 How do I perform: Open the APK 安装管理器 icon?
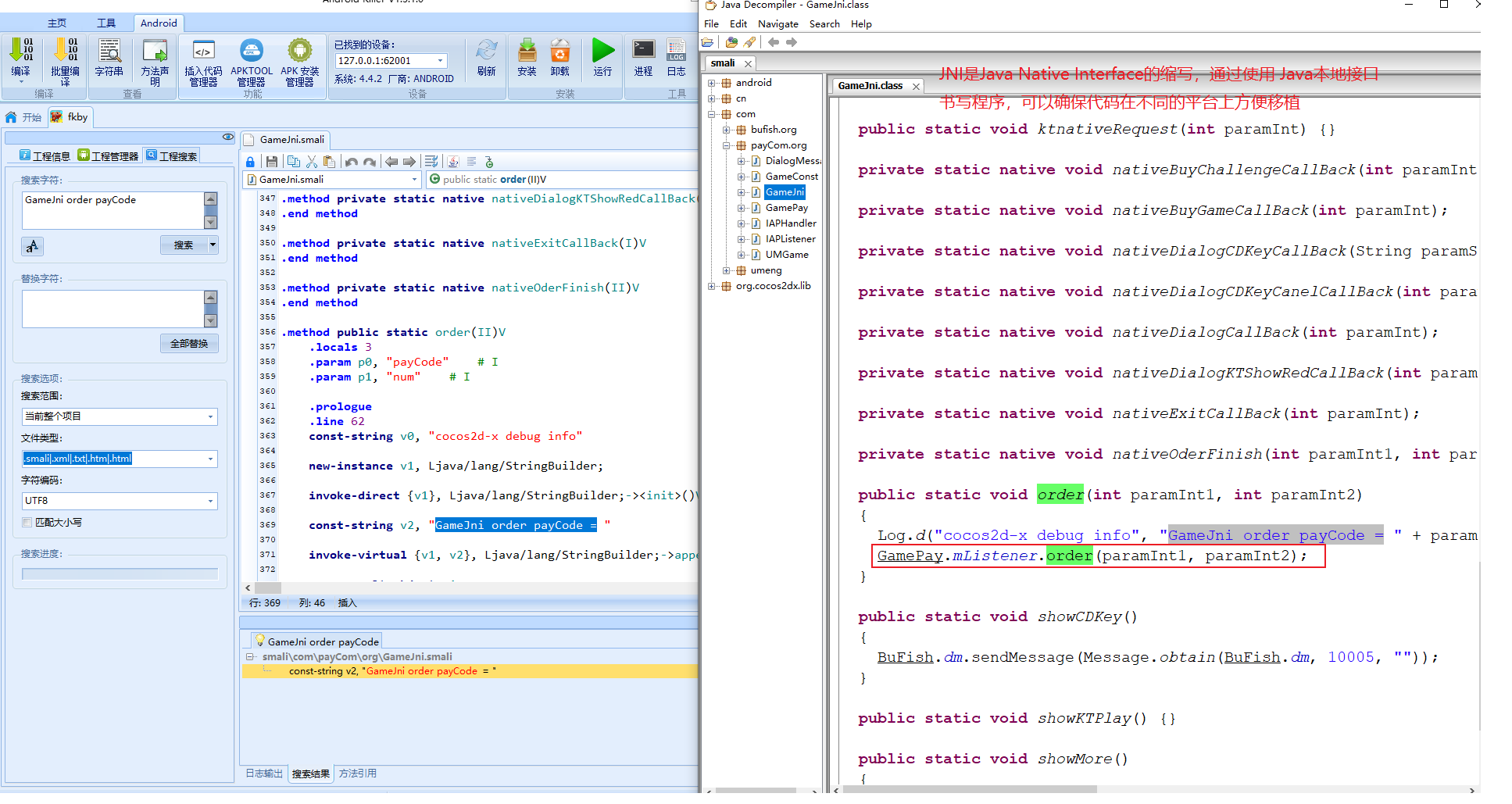[300, 62]
